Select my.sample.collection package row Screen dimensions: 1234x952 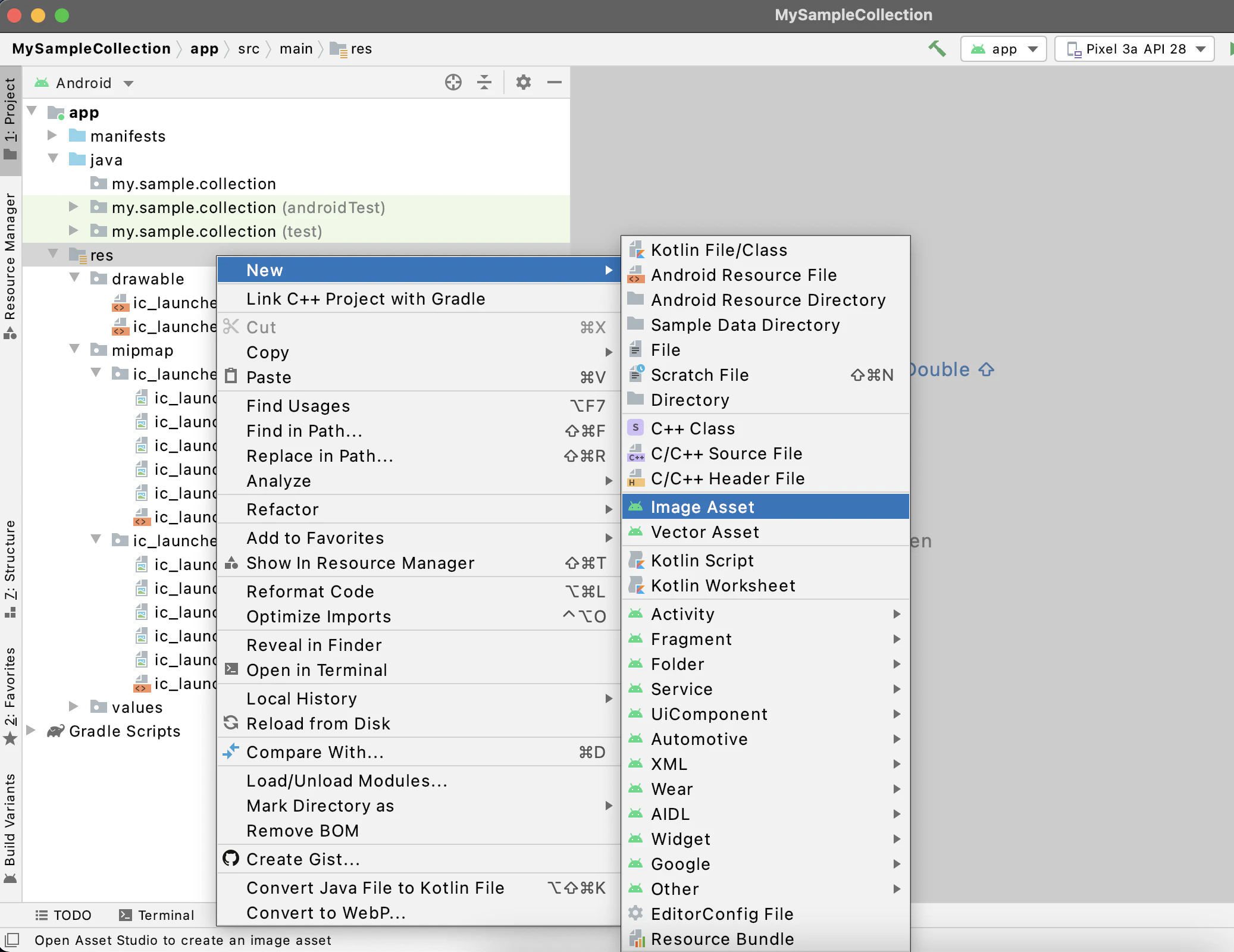296,183
